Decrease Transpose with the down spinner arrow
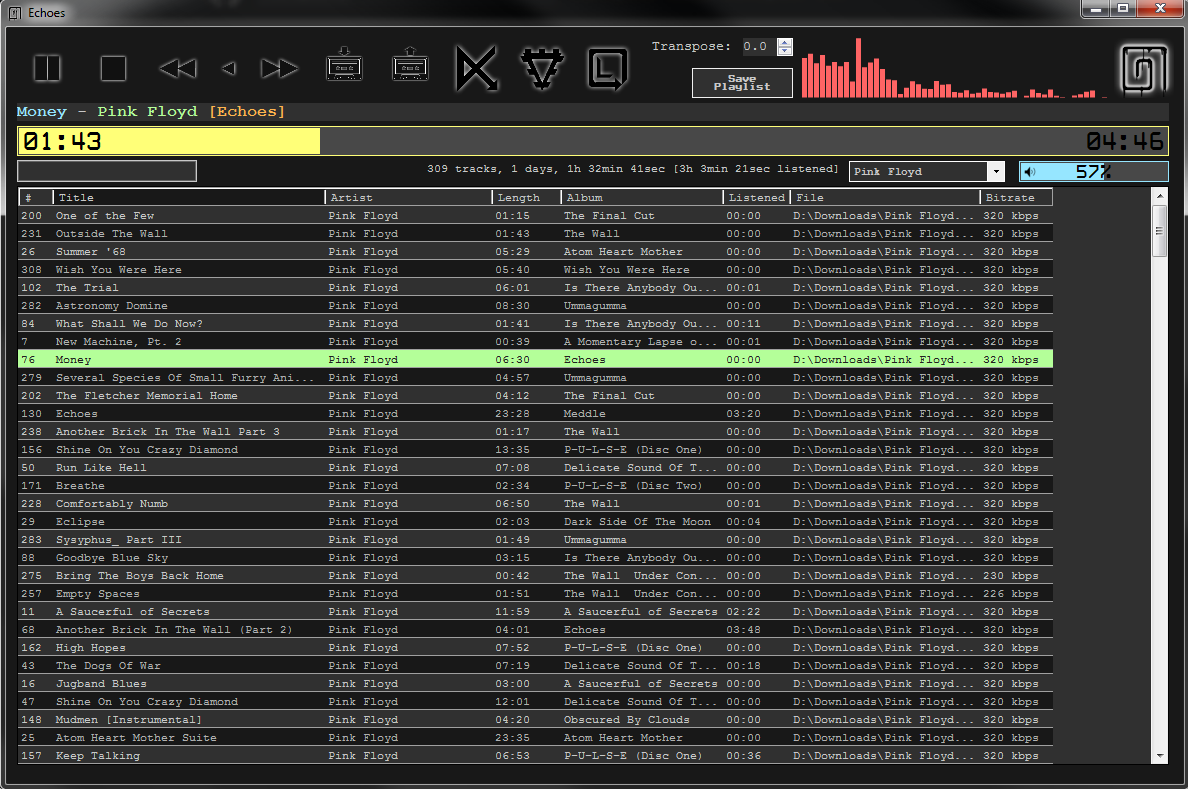This screenshot has width=1188, height=789. coord(785,52)
